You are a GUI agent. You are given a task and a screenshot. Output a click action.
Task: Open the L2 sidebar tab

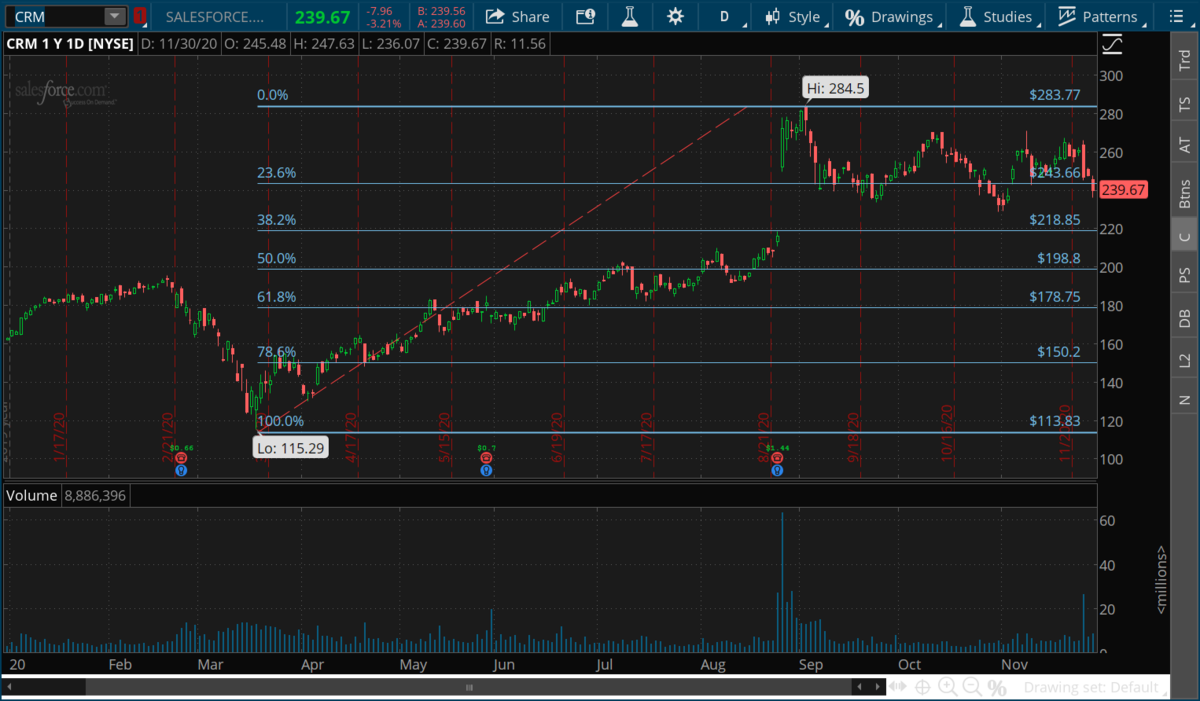click(x=1185, y=360)
